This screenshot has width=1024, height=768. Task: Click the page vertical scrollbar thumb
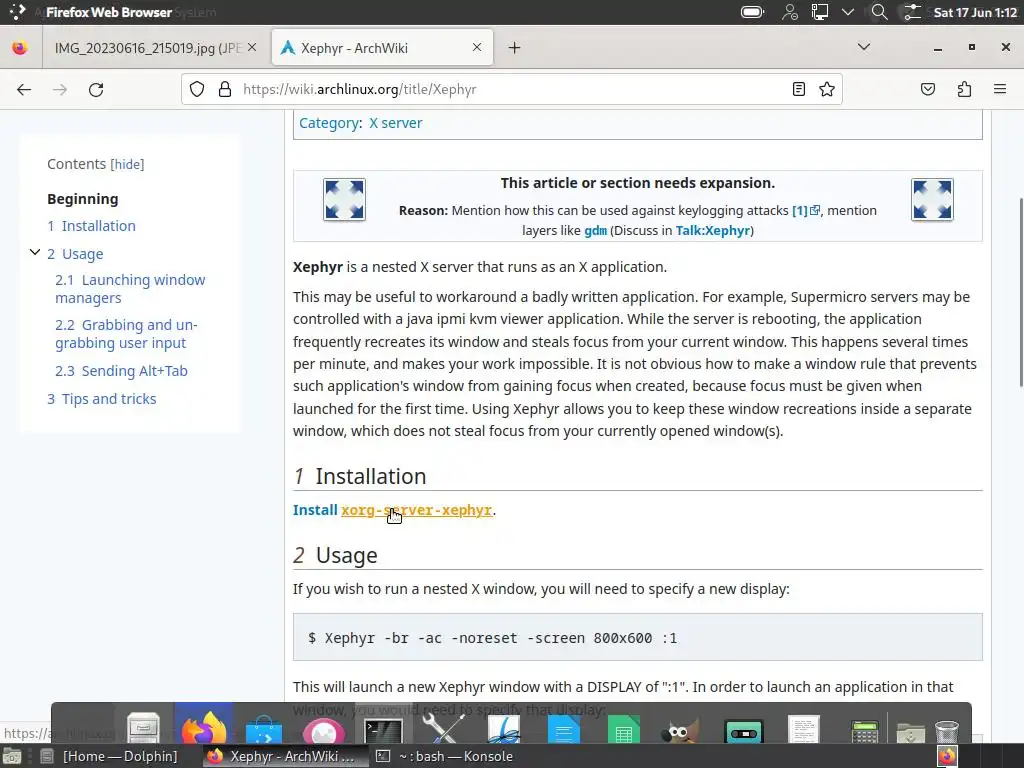coord(1020,292)
